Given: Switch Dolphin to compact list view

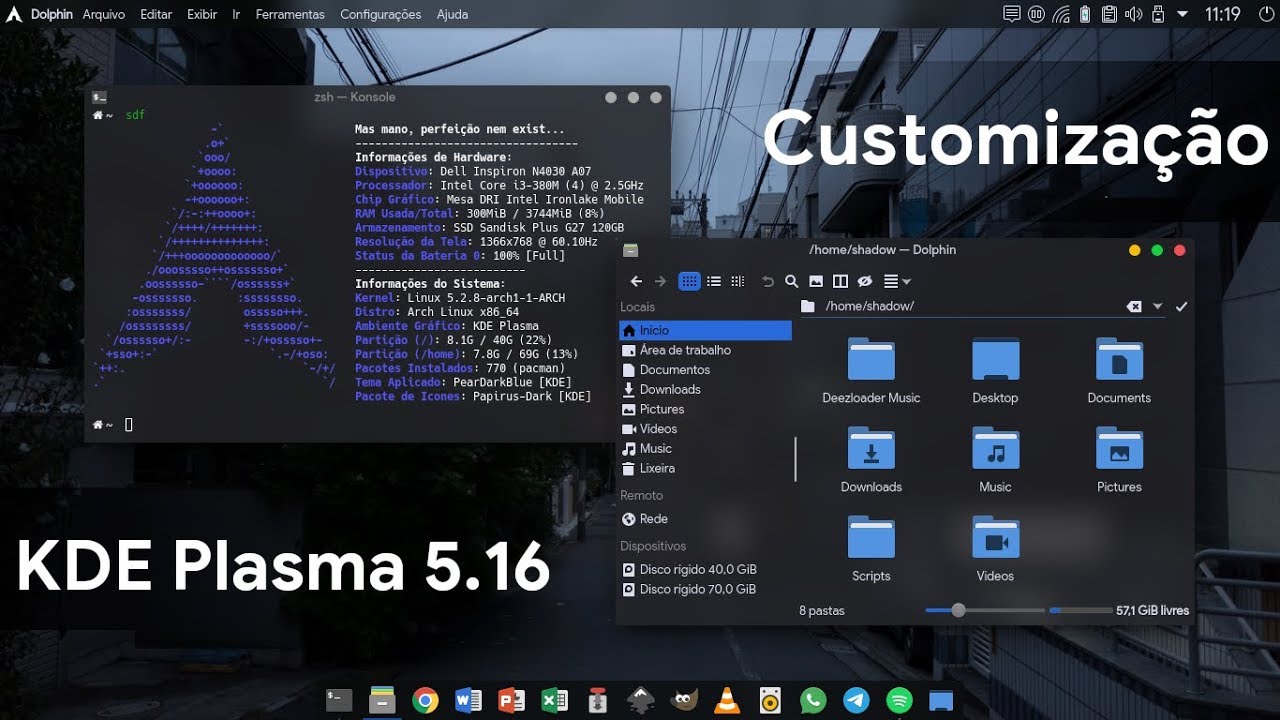Looking at the screenshot, I should [714, 282].
